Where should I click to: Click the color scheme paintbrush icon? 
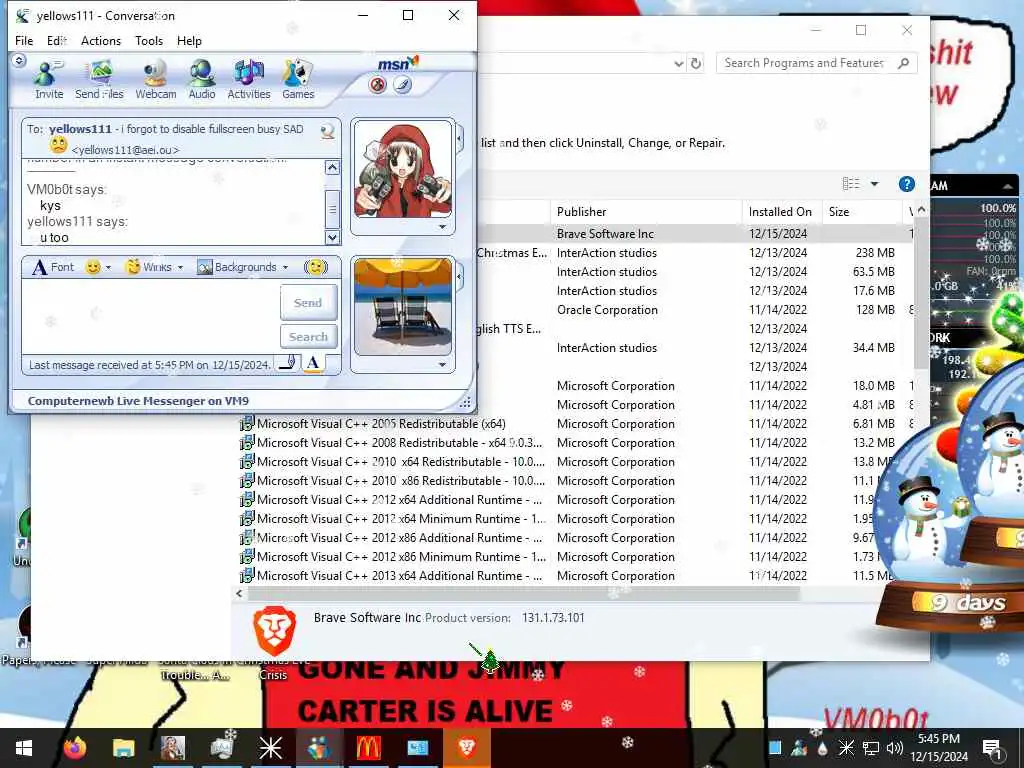pos(402,85)
